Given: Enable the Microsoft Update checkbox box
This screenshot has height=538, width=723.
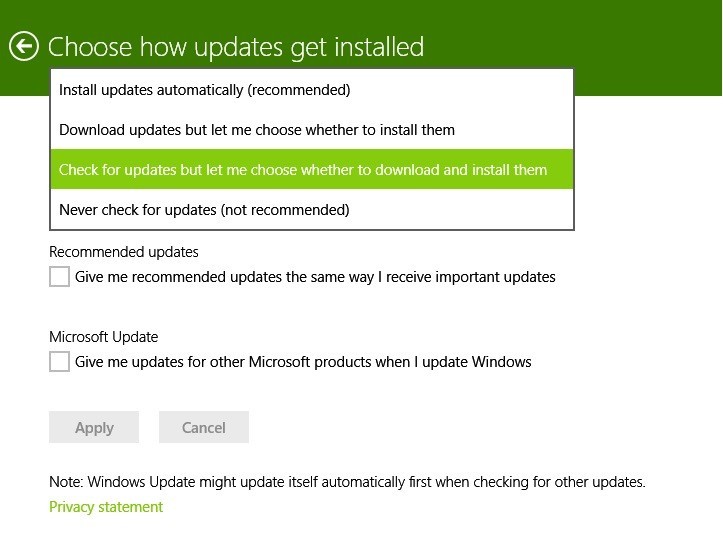Looking at the screenshot, I should (59, 361).
